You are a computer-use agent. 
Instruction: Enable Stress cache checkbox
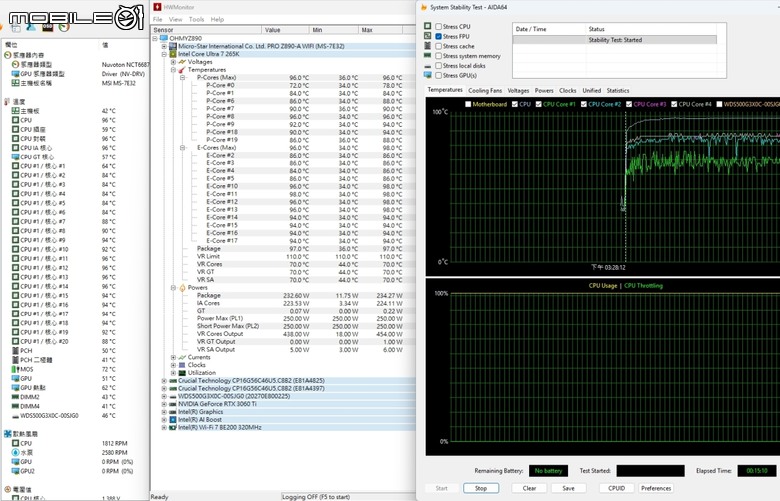click(438, 46)
